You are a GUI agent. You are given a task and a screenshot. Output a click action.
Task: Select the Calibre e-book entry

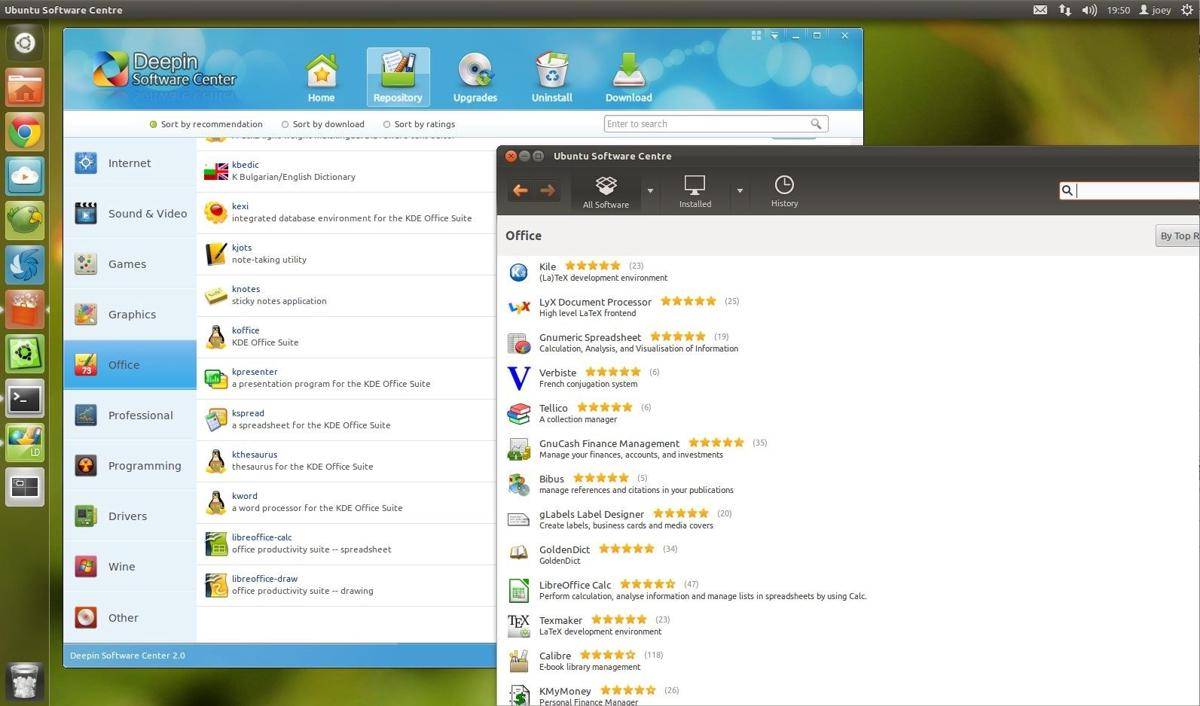pos(850,661)
